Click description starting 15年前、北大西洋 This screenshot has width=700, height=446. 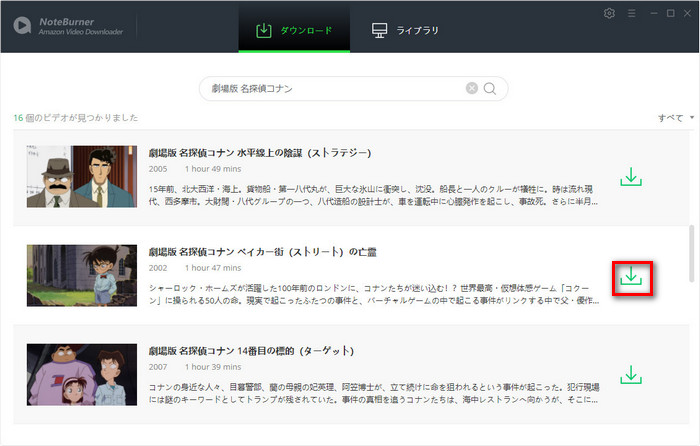[x=374, y=196]
